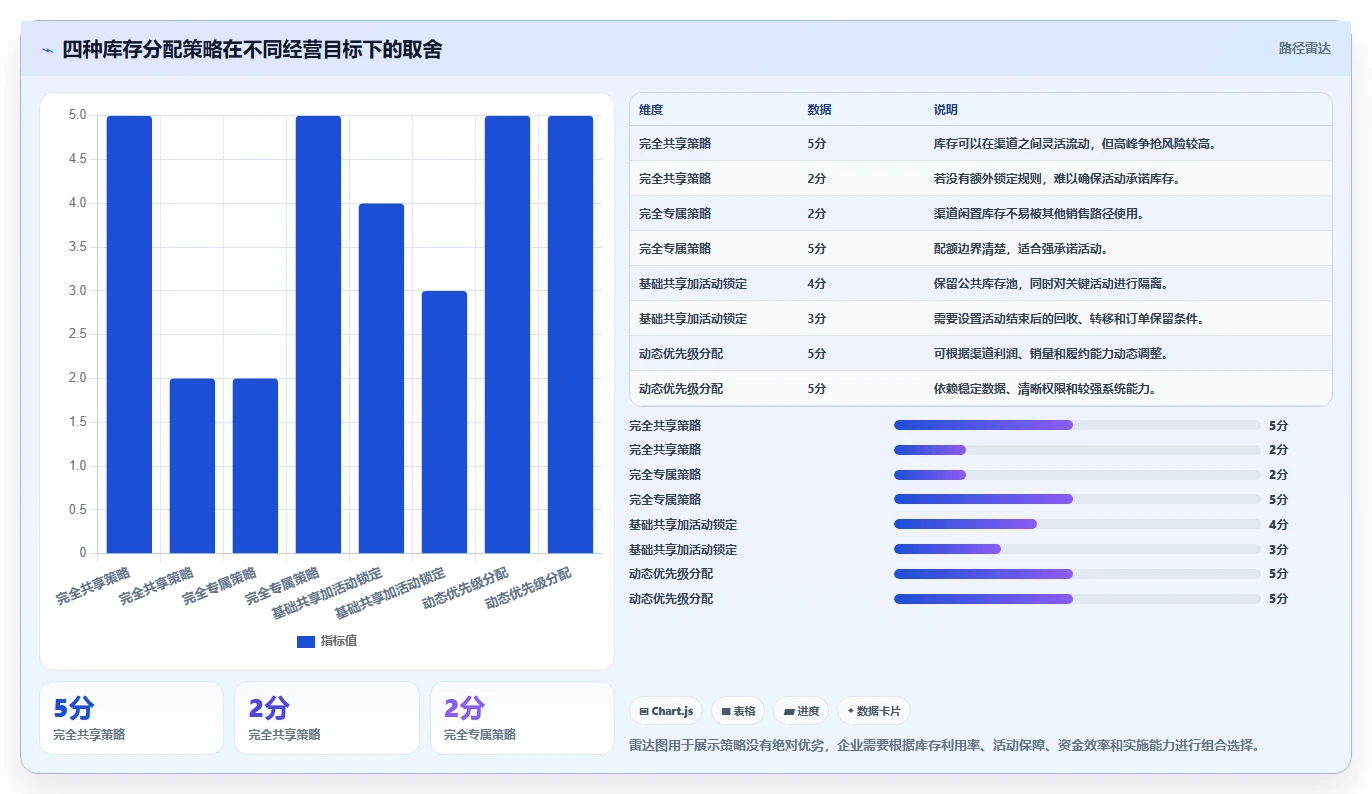1372x794 pixels.
Task: Click the 完全共享策略 chart bar reaching 2.0
Action: [192, 465]
